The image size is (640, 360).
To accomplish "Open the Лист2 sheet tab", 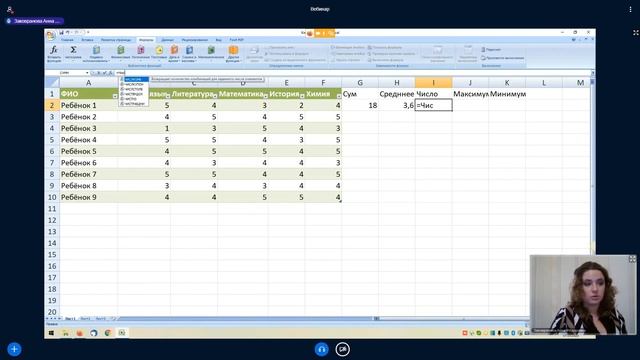I will (x=85, y=318).
